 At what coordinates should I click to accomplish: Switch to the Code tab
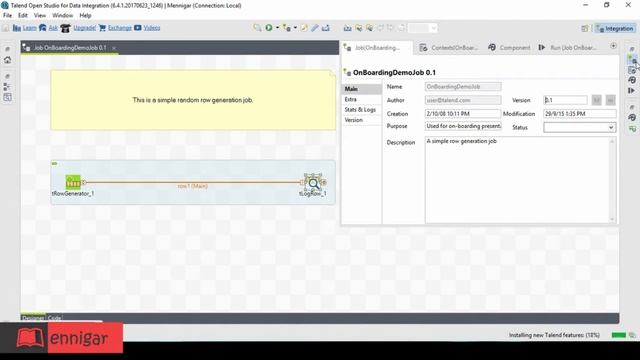coord(54,318)
